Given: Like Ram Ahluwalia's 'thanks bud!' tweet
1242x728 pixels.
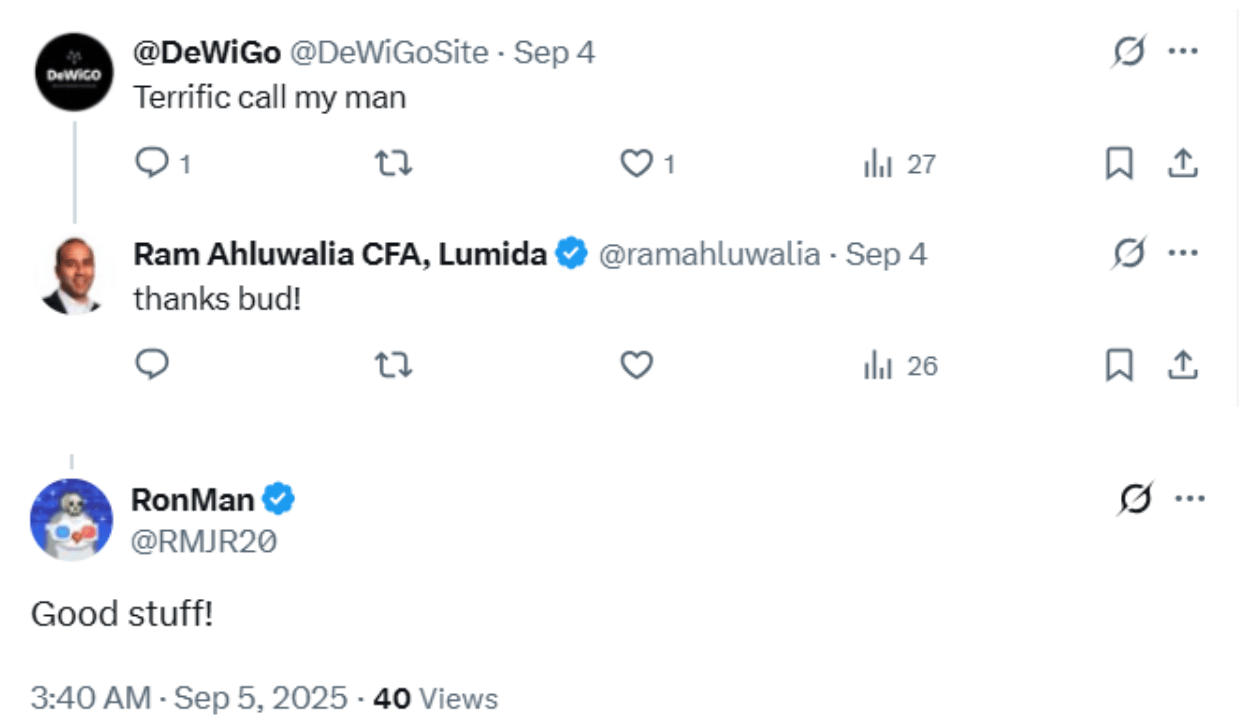Looking at the screenshot, I should pos(636,366).
